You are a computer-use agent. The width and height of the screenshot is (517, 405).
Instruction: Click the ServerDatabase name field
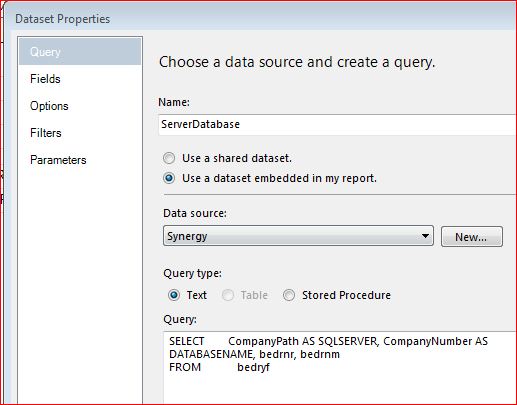[337, 125]
